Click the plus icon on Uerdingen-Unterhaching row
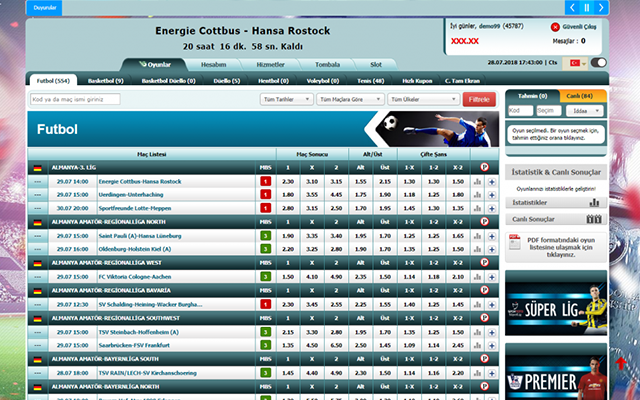The image size is (640, 400). click(491, 195)
